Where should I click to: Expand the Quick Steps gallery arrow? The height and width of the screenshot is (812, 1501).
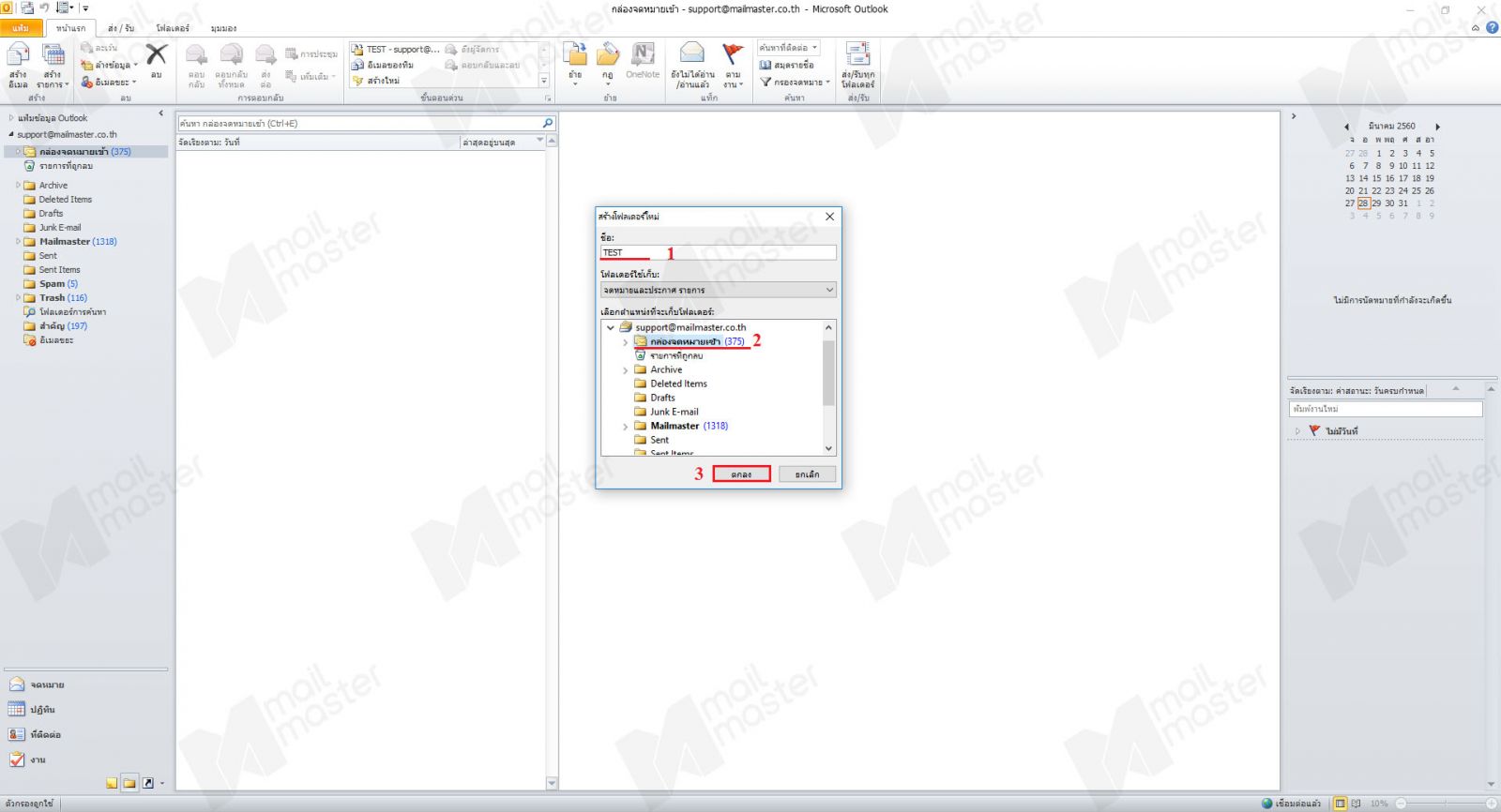tap(544, 81)
